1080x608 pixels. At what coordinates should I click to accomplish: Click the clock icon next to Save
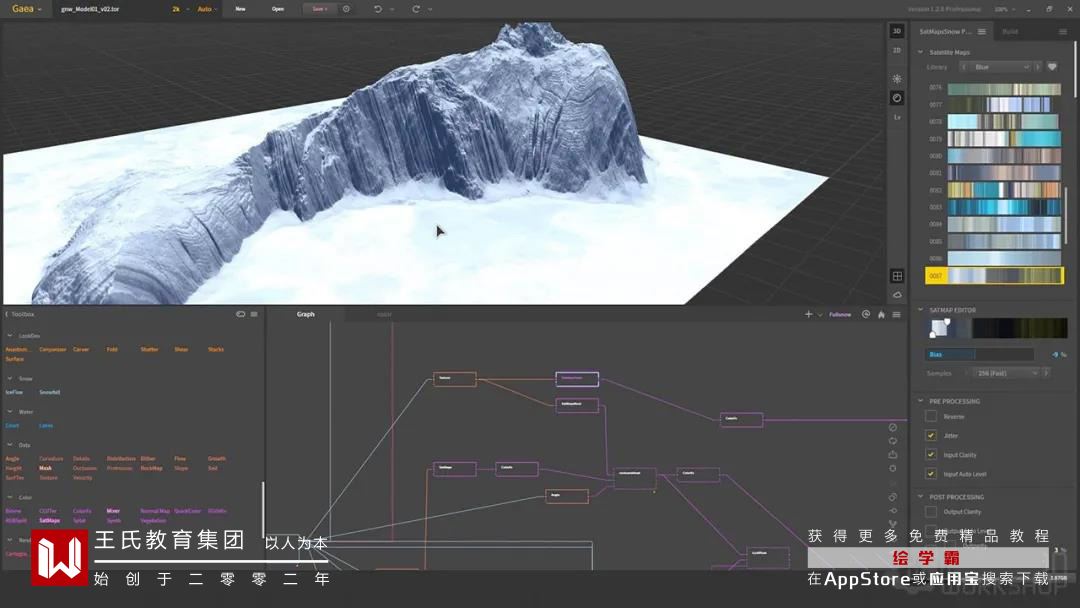coord(346,9)
